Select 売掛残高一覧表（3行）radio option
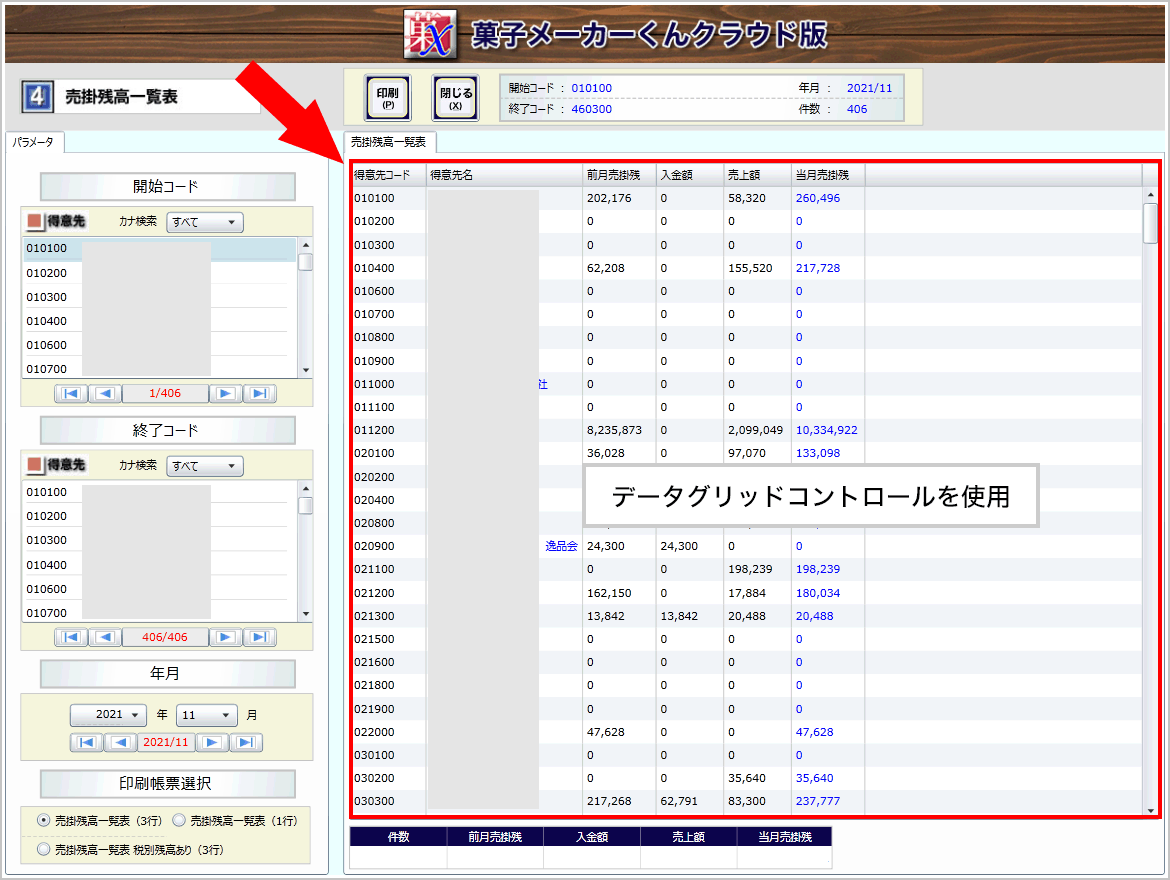Viewport: 1170px width, 880px height. (44, 820)
